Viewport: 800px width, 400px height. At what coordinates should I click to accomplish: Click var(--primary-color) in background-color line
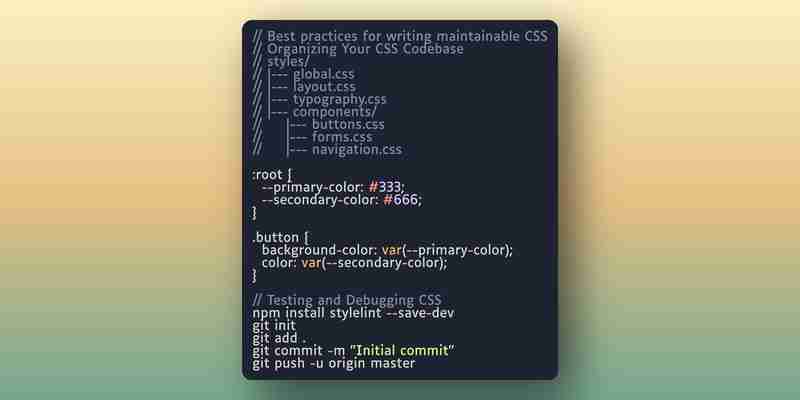(x=445, y=251)
